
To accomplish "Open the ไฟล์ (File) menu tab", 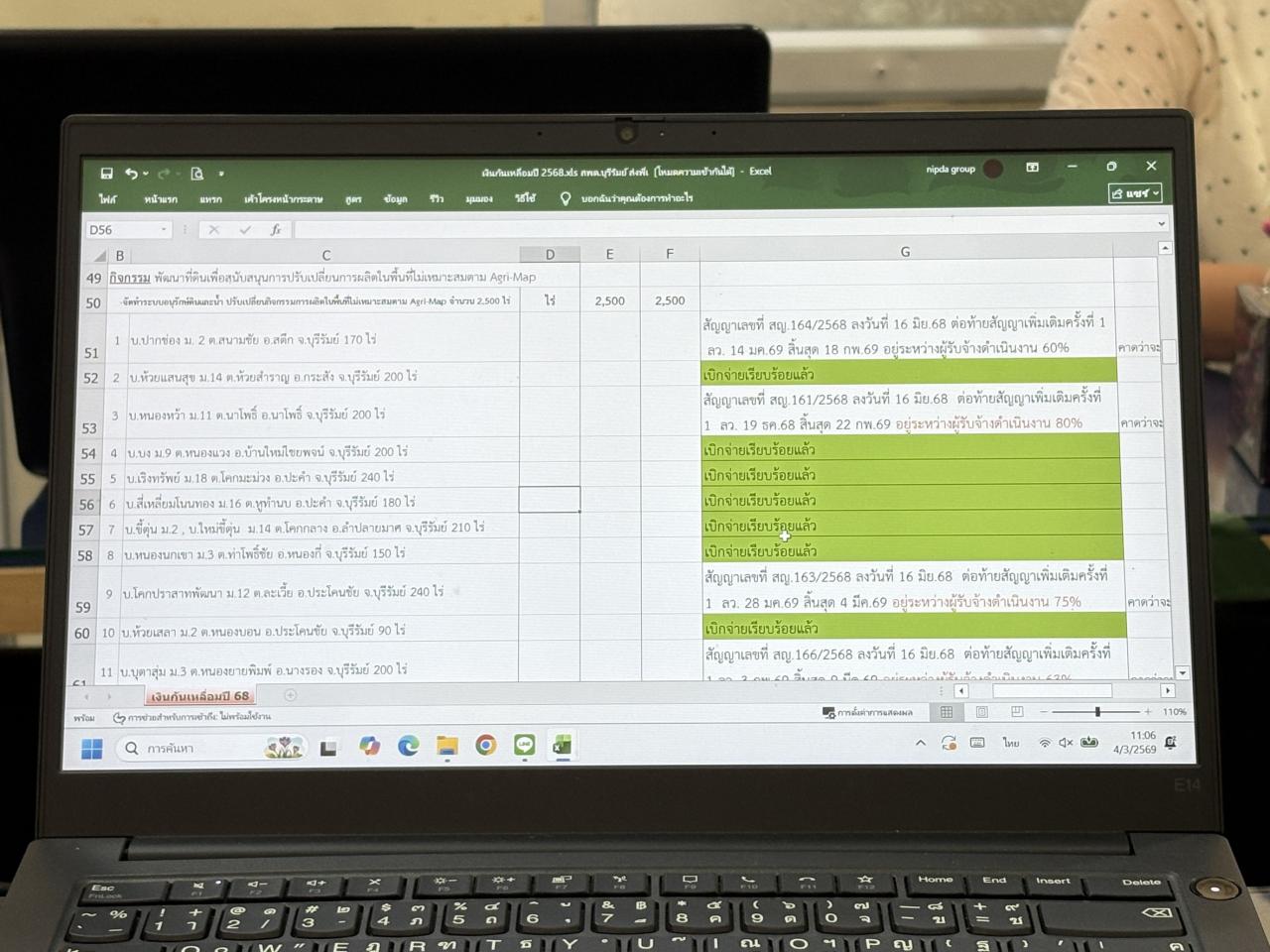I will pyautogui.click(x=108, y=199).
